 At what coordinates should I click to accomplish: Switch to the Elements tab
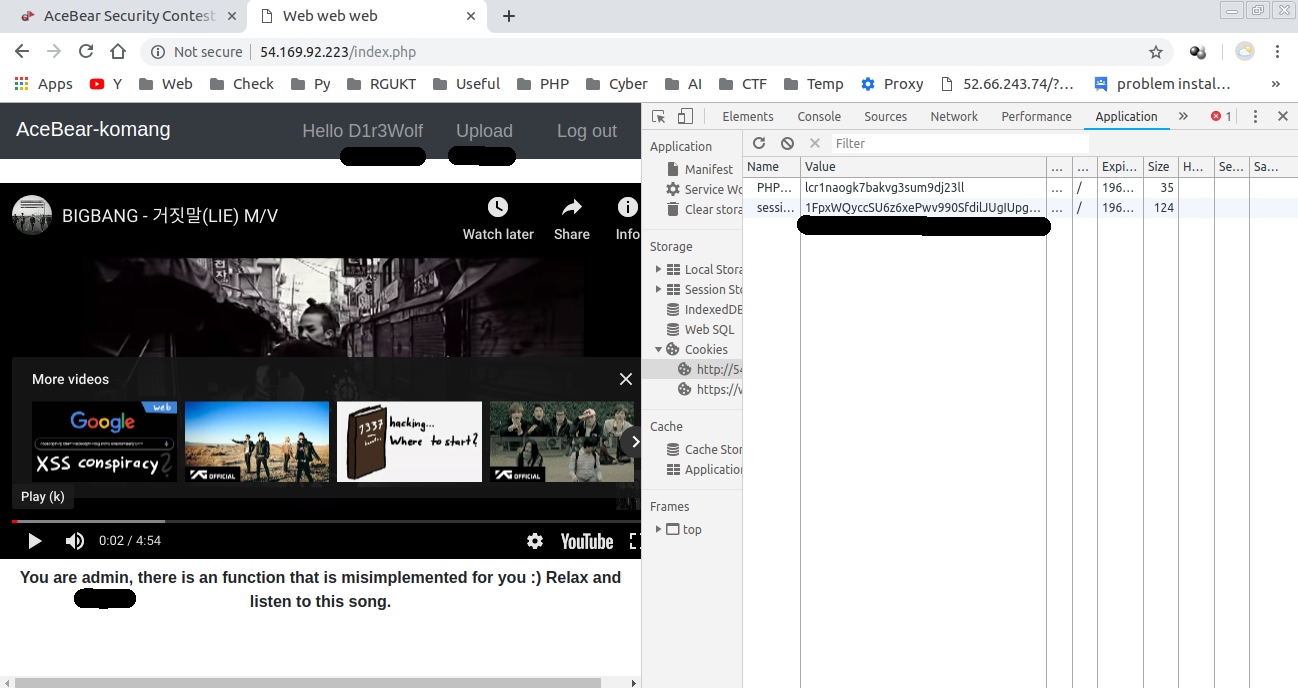[x=748, y=116]
